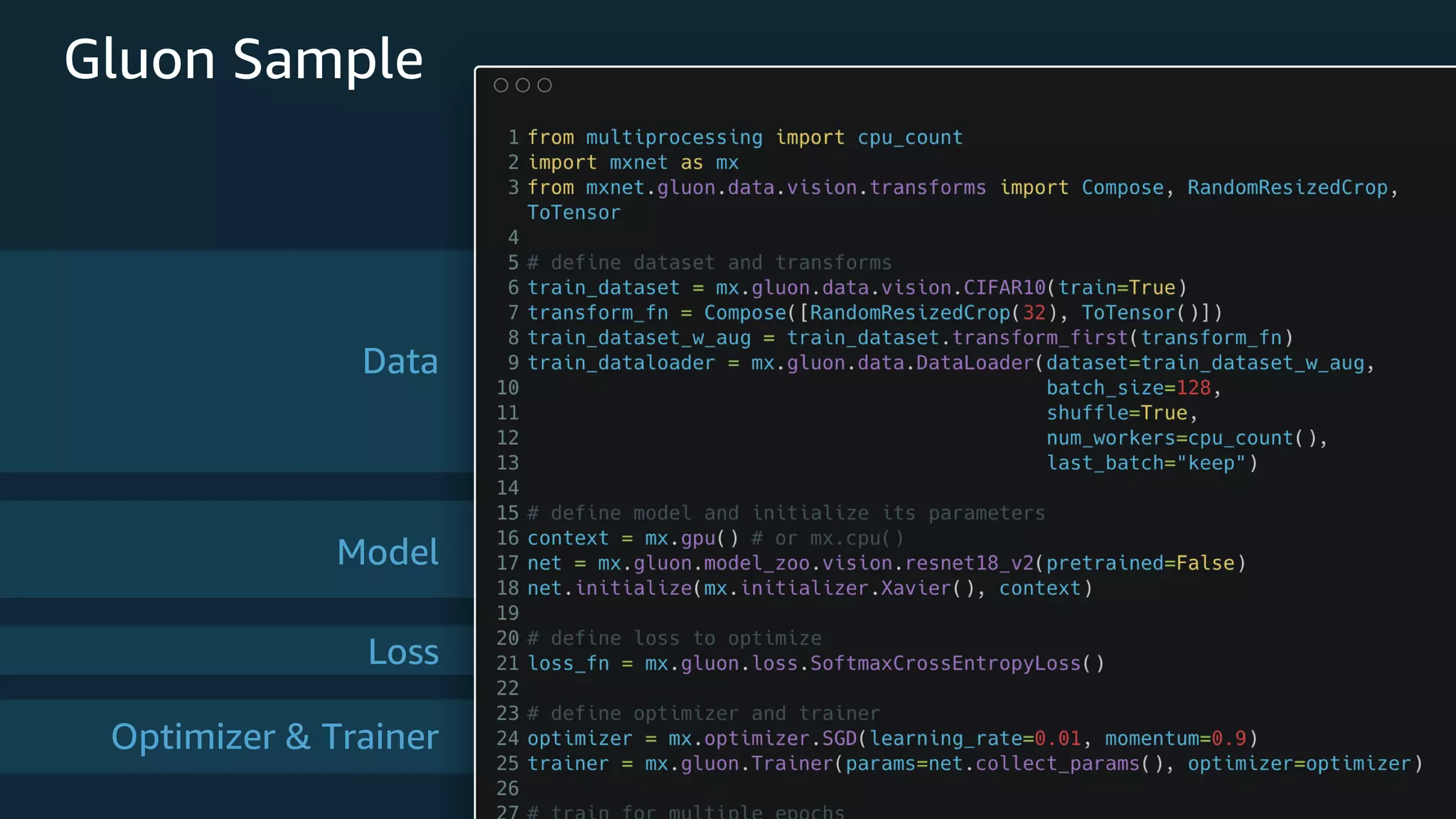Click 'pretrained=False' on line 17
The height and width of the screenshot is (819, 1456).
click(1140, 563)
